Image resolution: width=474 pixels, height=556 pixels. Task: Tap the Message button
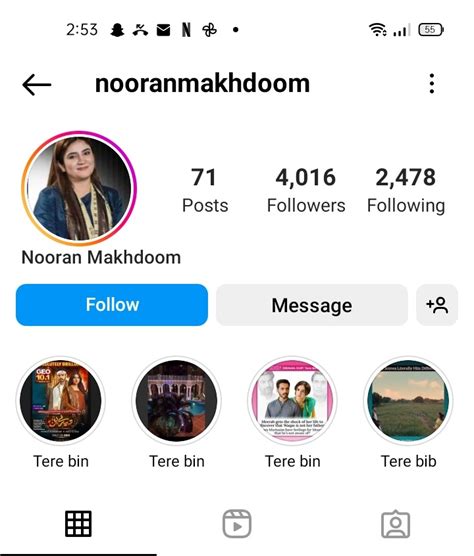click(312, 305)
